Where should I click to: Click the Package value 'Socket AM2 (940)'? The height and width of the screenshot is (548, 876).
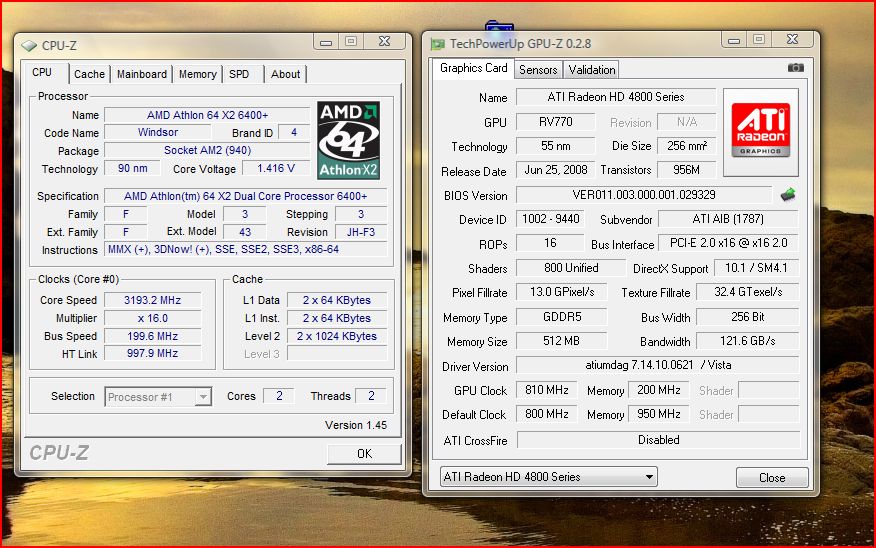point(207,150)
